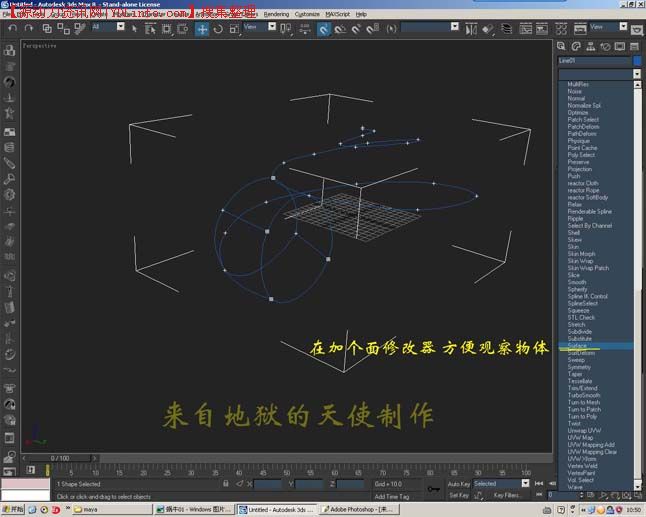Image resolution: width=646 pixels, height=517 pixels.
Task: Click the Set Key key icon
Action: pyautogui.click(x=433, y=489)
